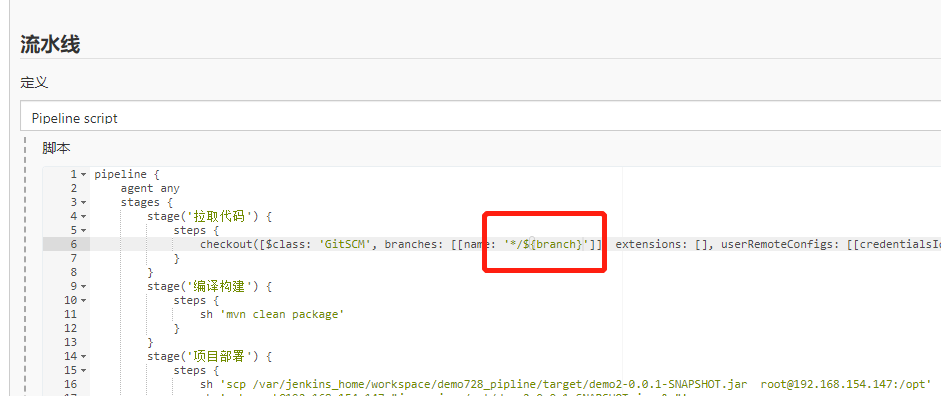This screenshot has height=396, width=941.
Task: Collapse the steps fold arrow at line 10
Action: pos(83,300)
